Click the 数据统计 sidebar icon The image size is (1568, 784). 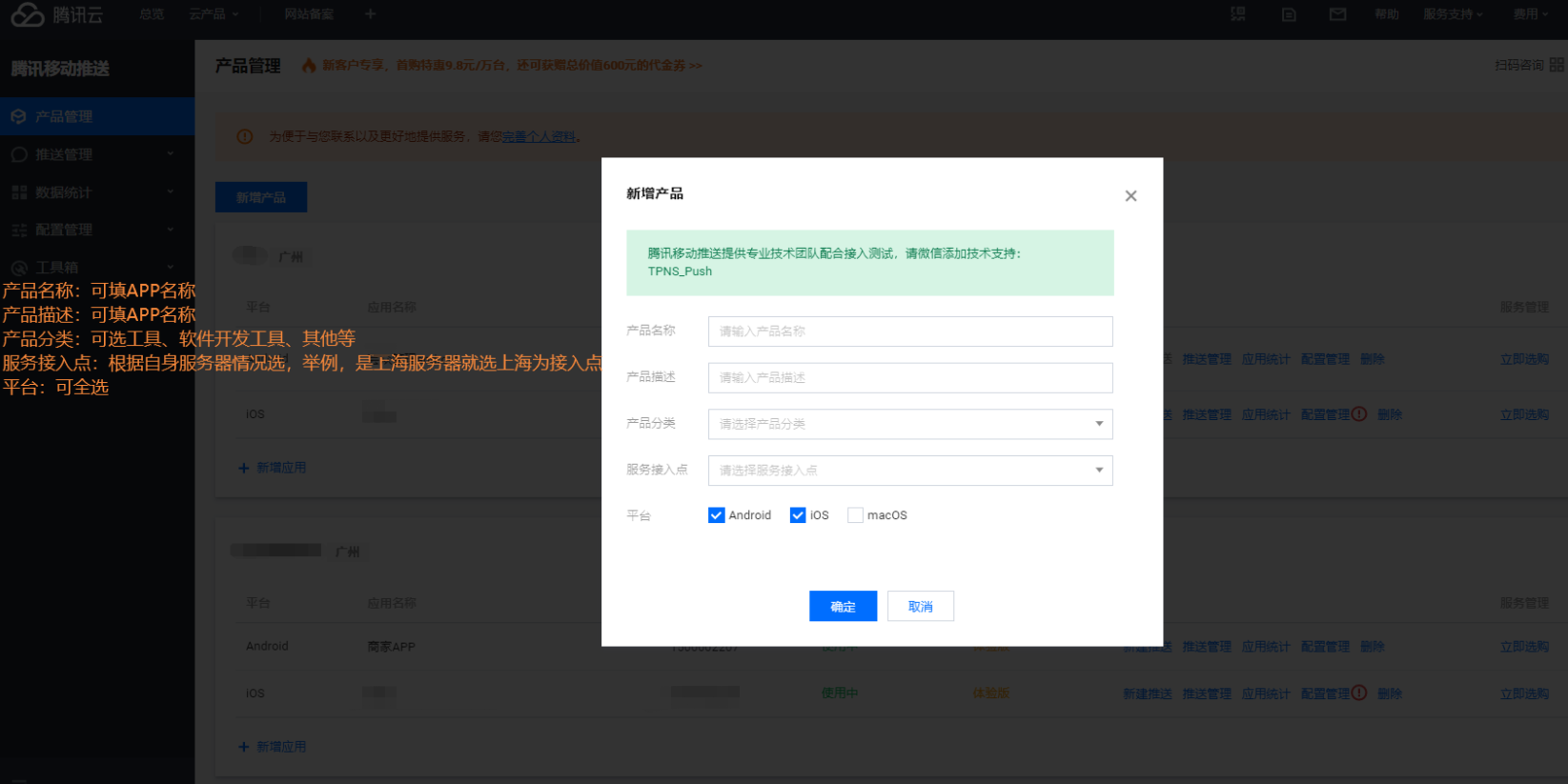click(19, 192)
